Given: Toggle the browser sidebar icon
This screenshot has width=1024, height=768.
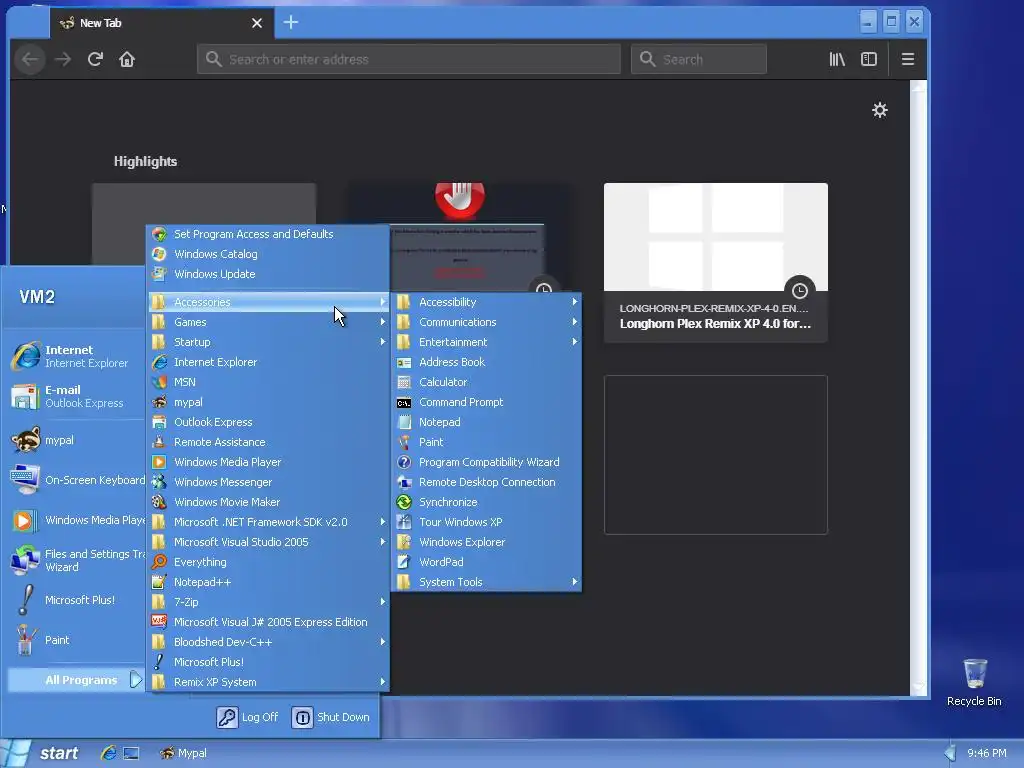Looking at the screenshot, I should point(869,59).
